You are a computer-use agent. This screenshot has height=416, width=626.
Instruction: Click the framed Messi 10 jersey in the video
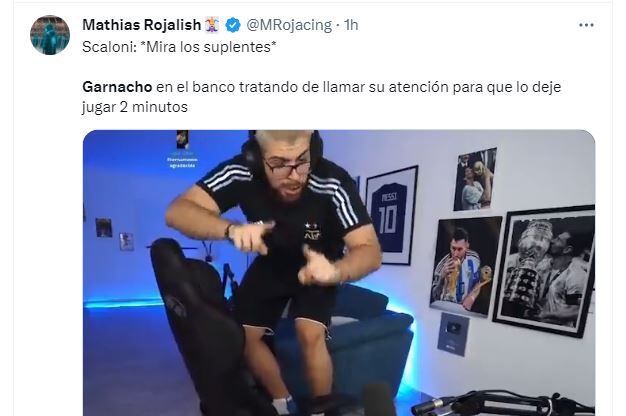390,215
